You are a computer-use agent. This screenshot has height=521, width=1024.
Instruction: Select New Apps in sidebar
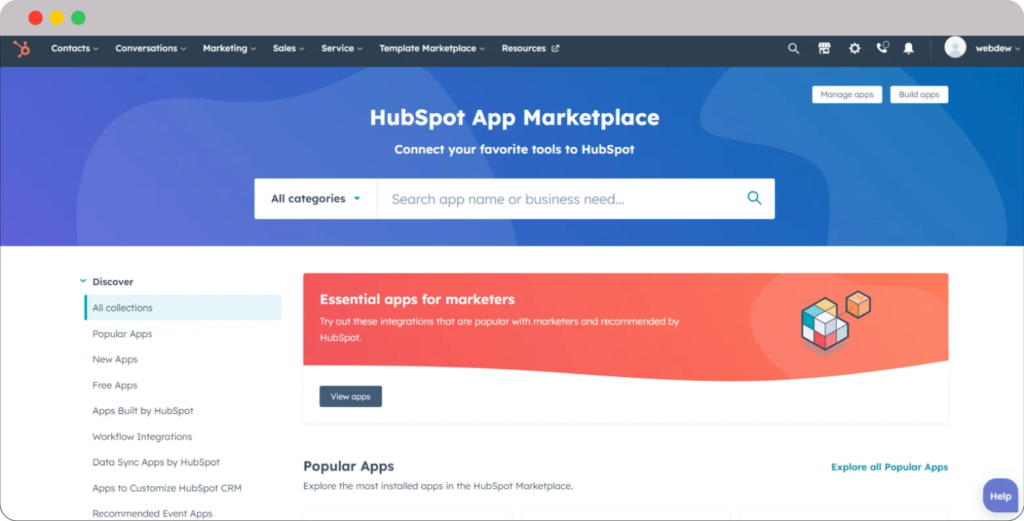pyautogui.click(x=115, y=359)
